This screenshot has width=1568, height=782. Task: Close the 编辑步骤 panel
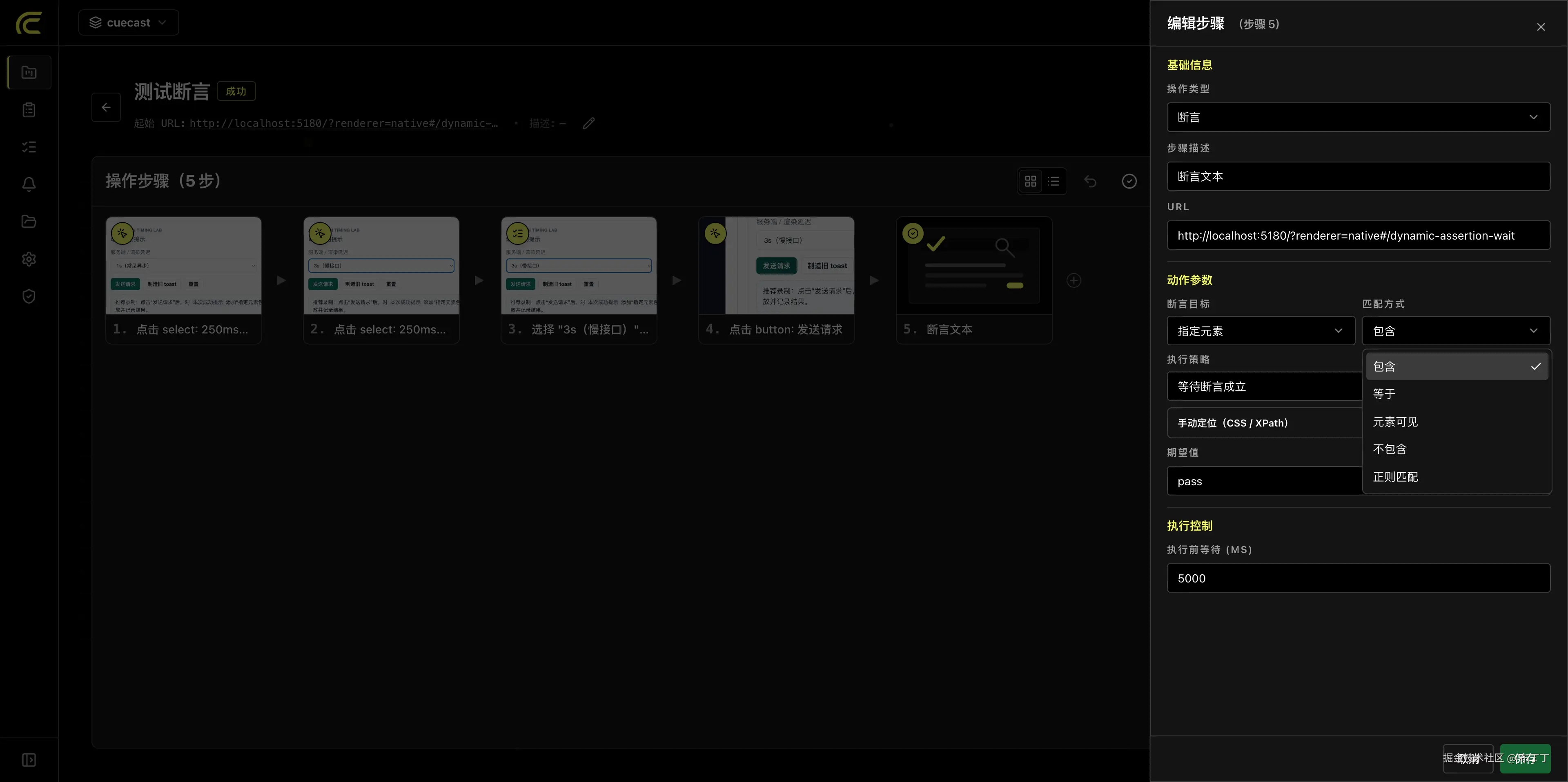coord(1541,27)
